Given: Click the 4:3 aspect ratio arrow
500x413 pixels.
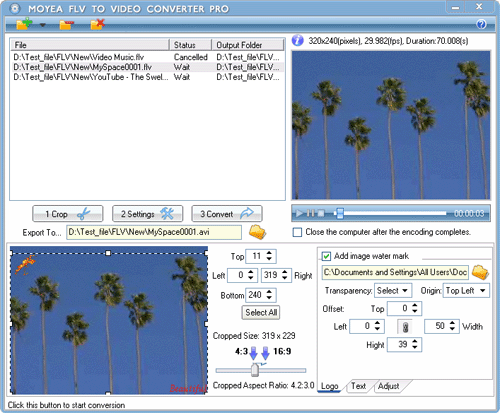Looking at the screenshot, I should tap(254, 353).
